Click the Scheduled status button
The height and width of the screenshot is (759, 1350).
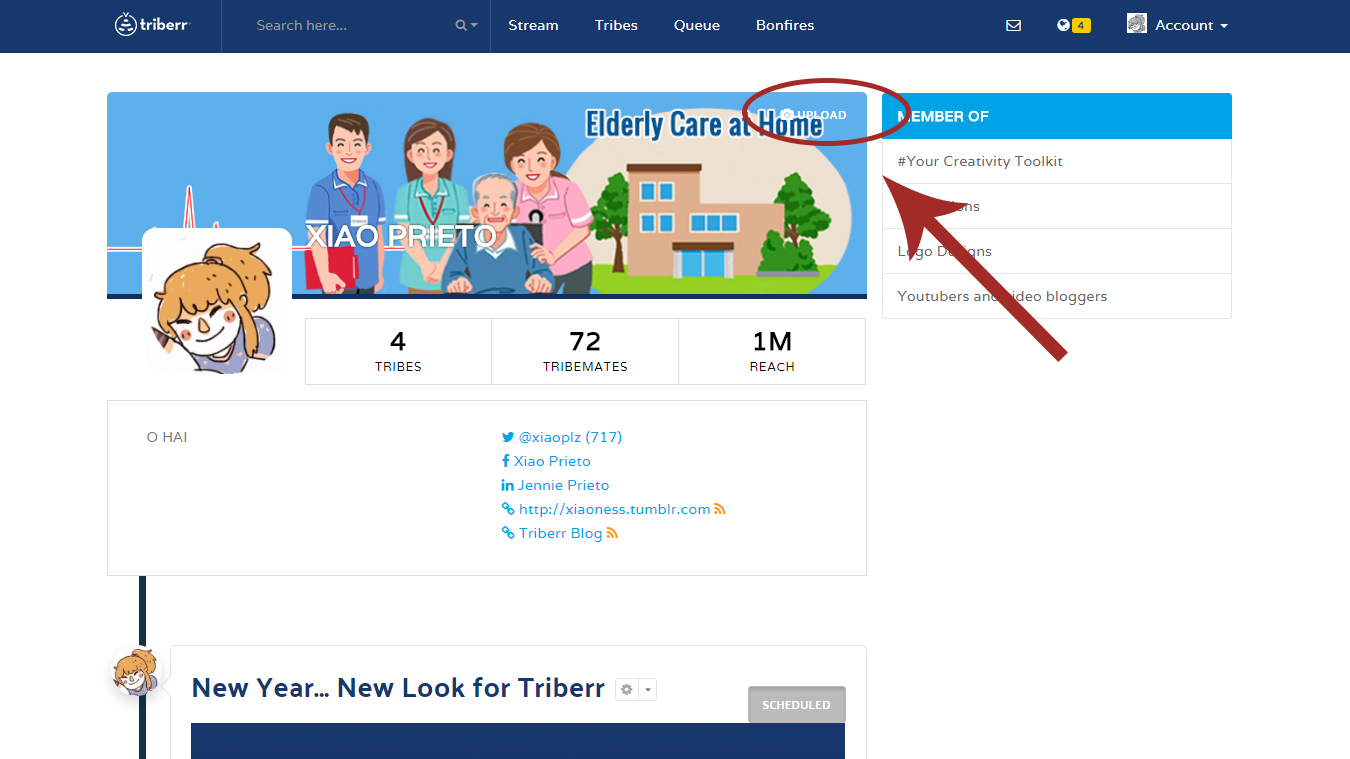point(796,705)
